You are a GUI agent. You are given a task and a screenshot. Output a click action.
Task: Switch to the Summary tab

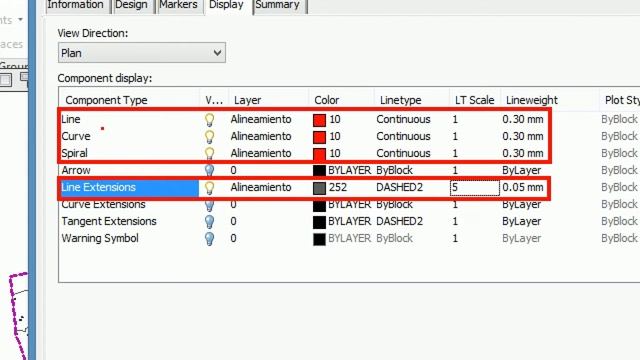click(x=278, y=5)
